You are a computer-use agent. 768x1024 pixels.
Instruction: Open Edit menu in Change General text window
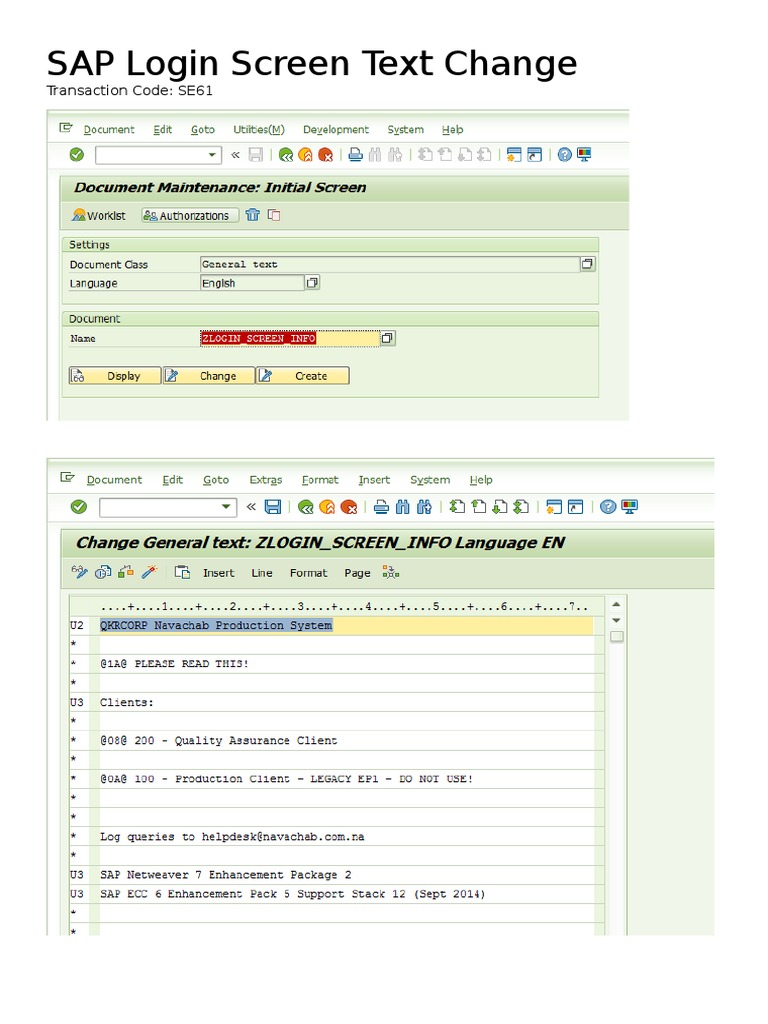172,480
